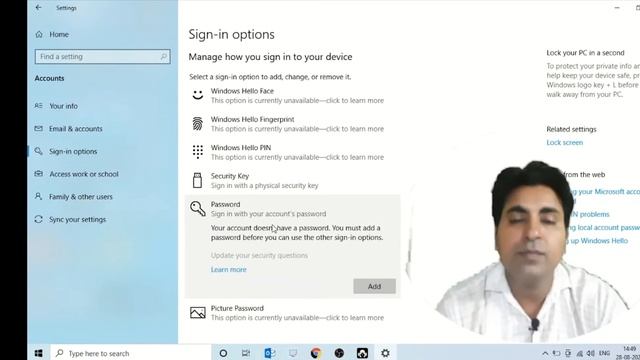Click the Windows Hello Face smiley icon

(x=198, y=96)
